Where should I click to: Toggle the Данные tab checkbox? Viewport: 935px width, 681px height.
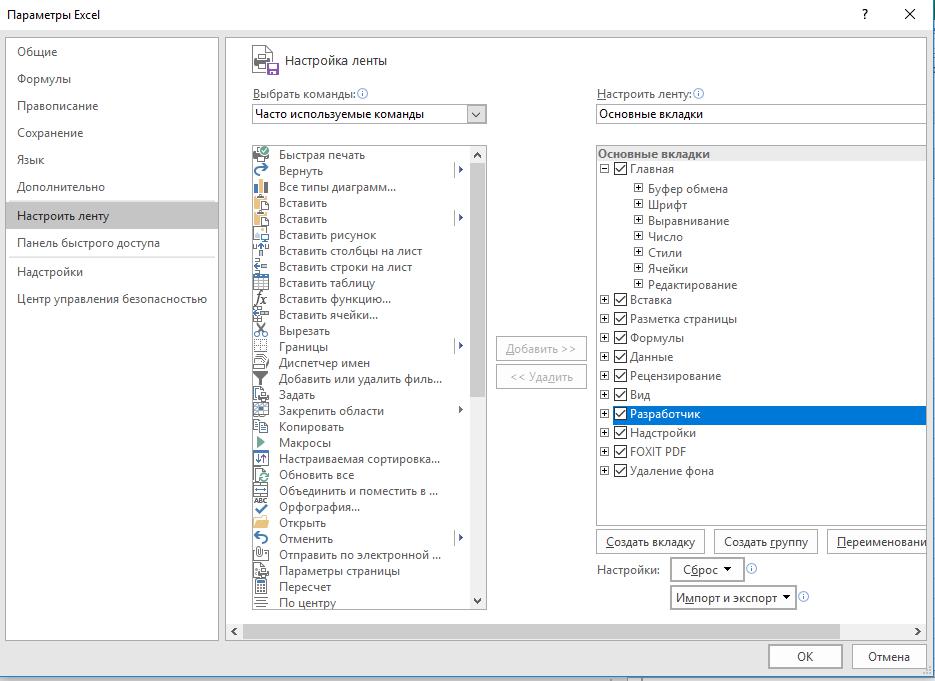coord(620,357)
